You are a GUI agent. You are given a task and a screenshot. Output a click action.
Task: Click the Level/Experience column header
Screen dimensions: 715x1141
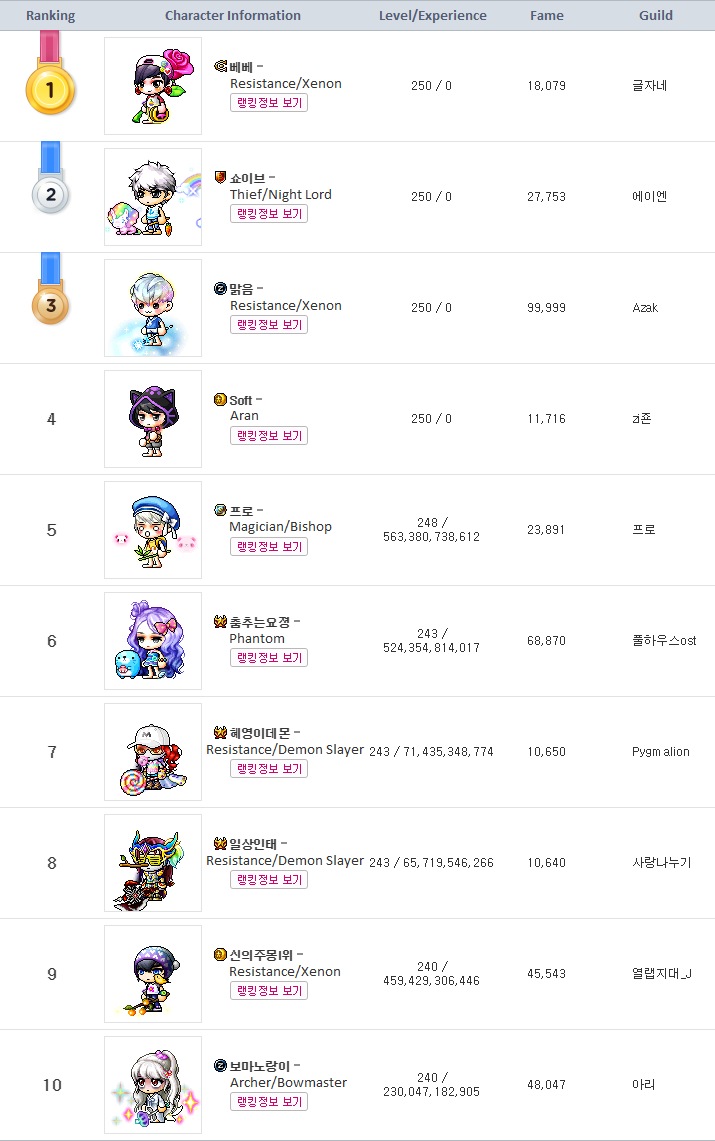click(x=433, y=16)
